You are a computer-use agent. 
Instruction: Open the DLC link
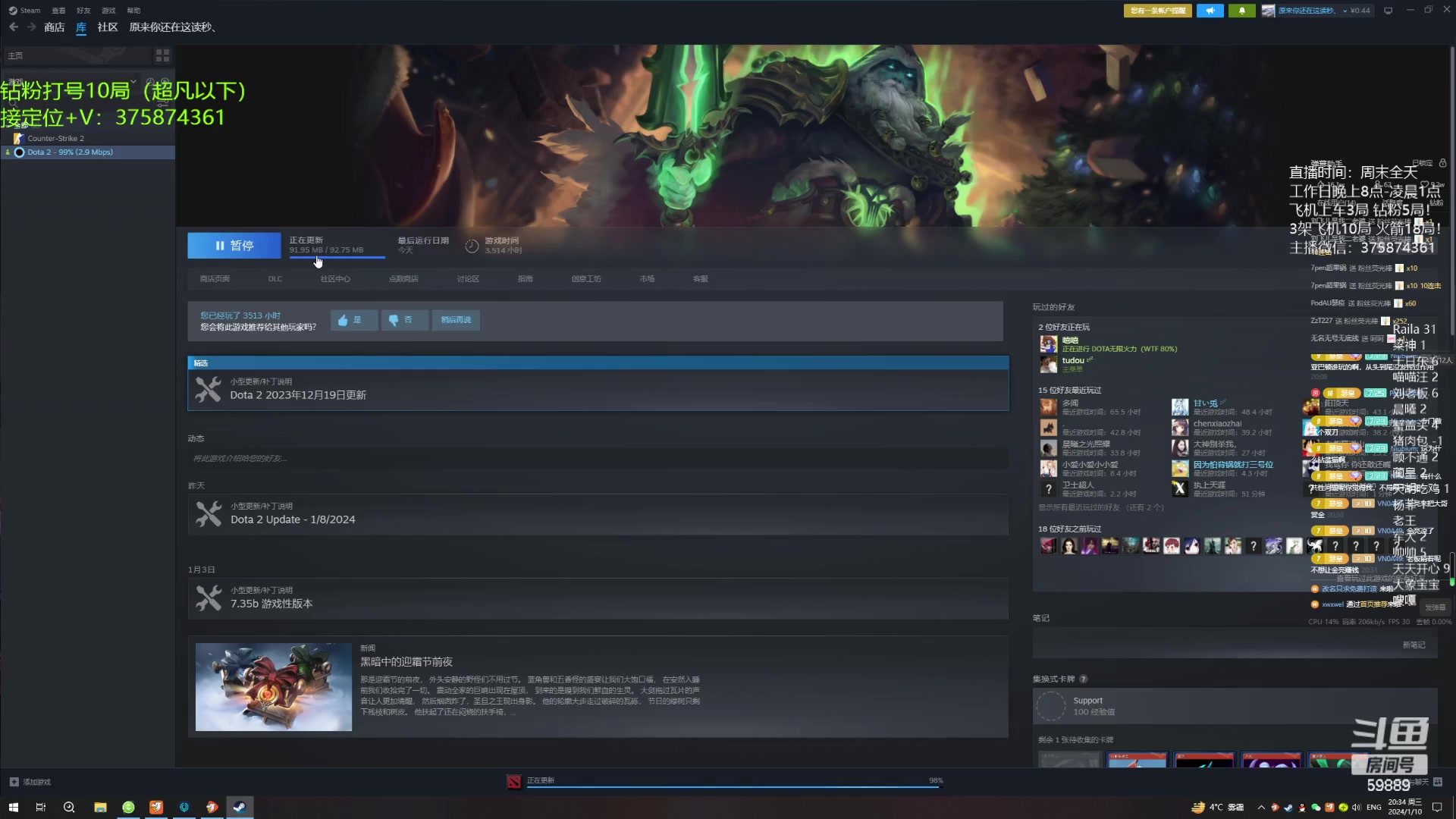pyautogui.click(x=275, y=279)
